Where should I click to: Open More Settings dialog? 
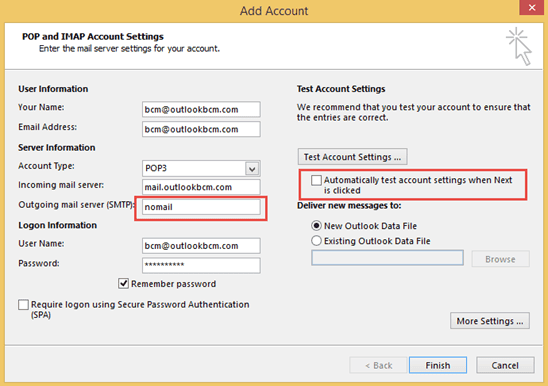(490, 321)
